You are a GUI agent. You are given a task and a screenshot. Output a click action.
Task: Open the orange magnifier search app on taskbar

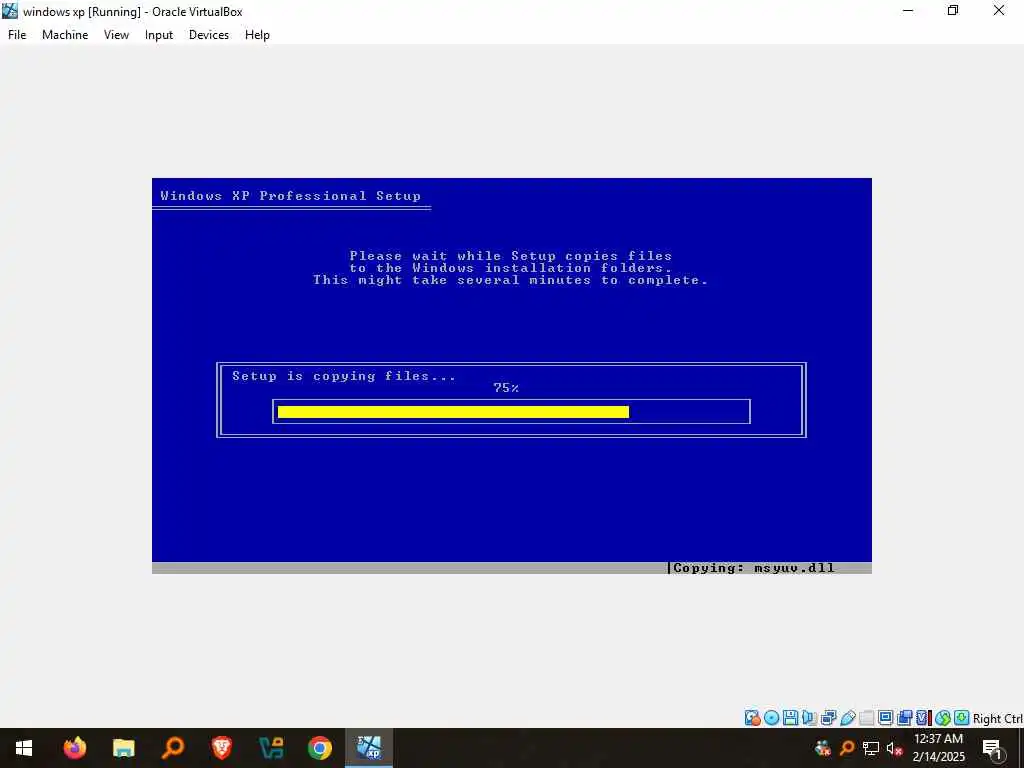point(172,748)
